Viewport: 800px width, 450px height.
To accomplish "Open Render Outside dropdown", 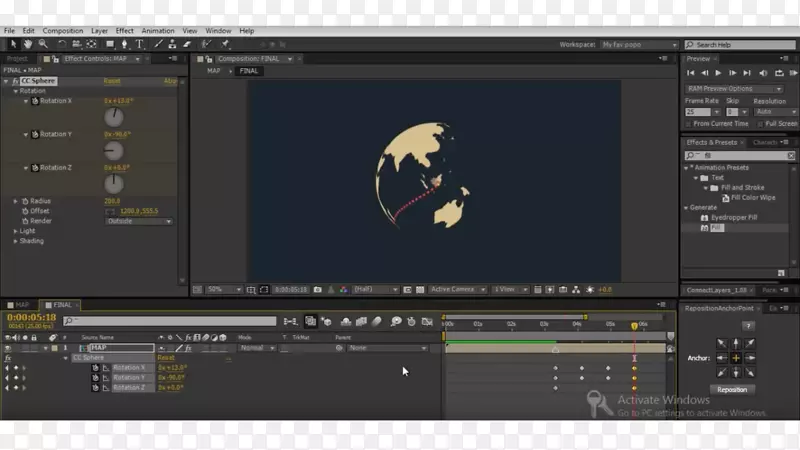I will [x=139, y=221].
